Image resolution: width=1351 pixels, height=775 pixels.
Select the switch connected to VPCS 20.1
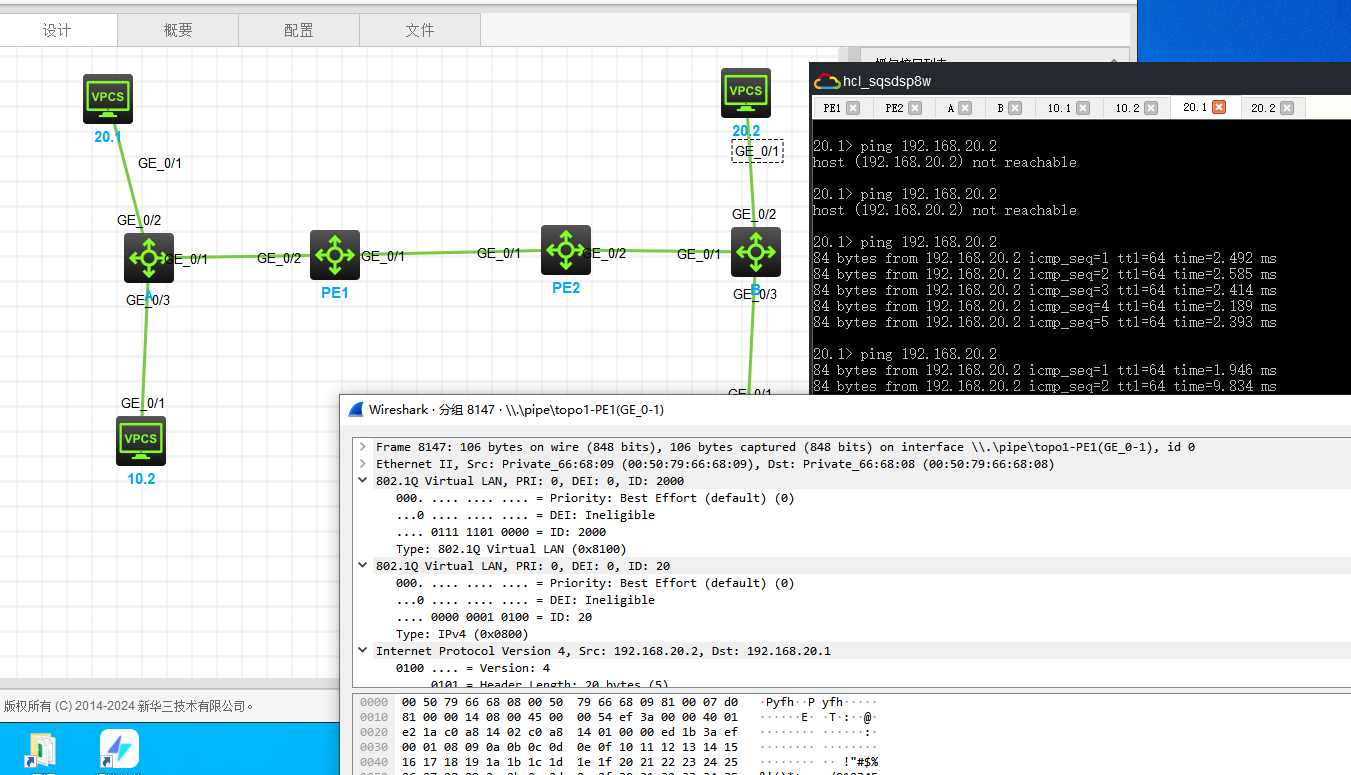coord(148,258)
